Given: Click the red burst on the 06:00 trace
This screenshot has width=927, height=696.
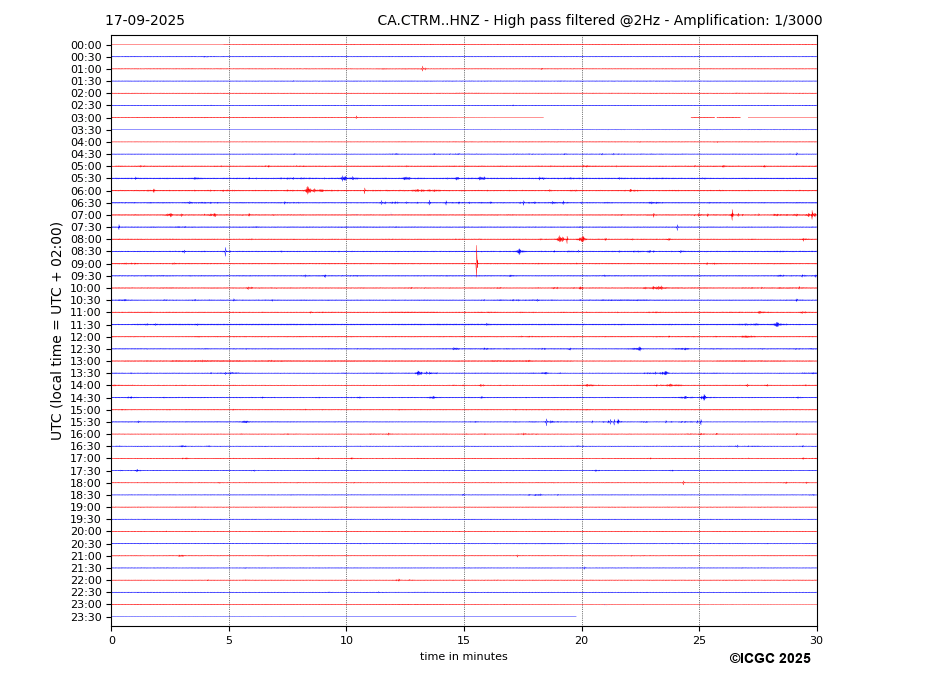Looking at the screenshot, I should 309,190.
